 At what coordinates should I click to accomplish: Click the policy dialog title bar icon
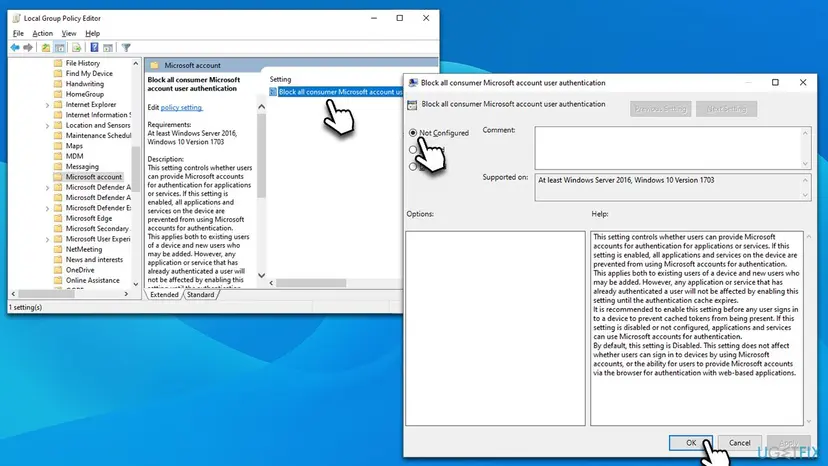pos(413,83)
